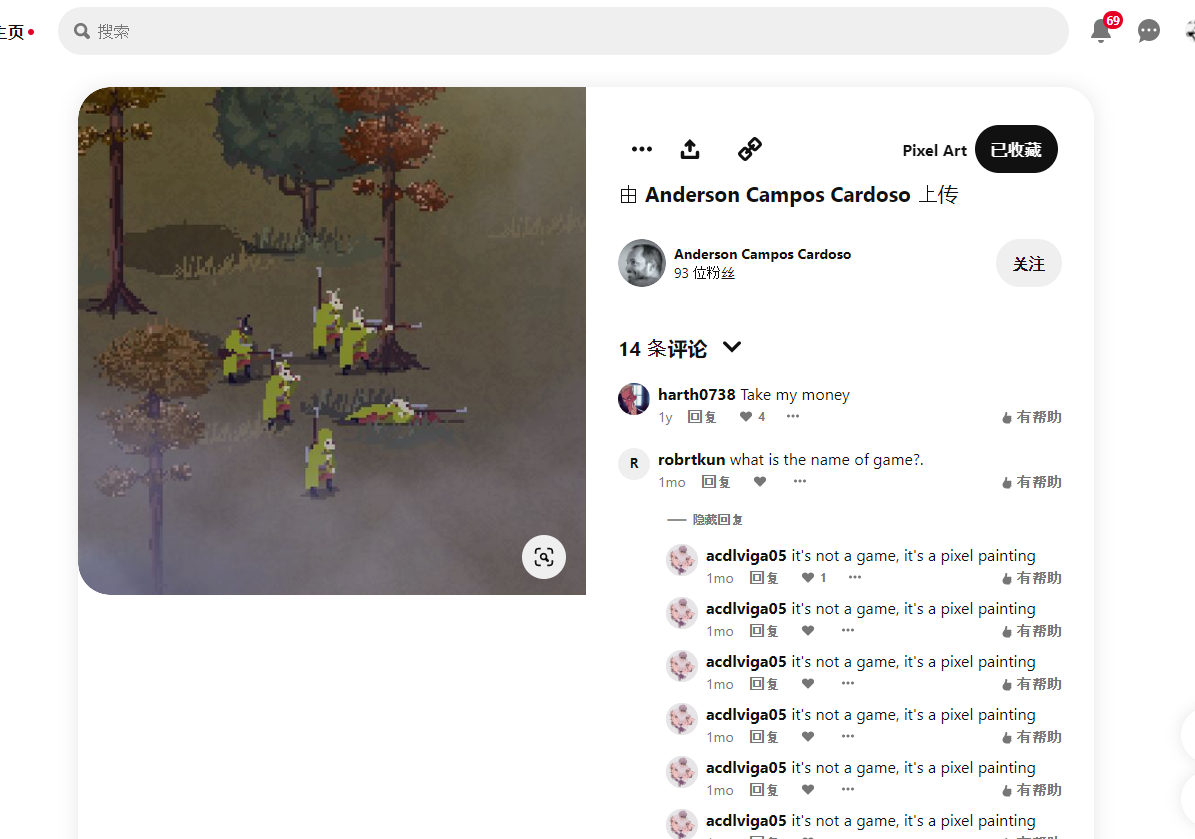Click the 搜索 search input field

(563, 31)
